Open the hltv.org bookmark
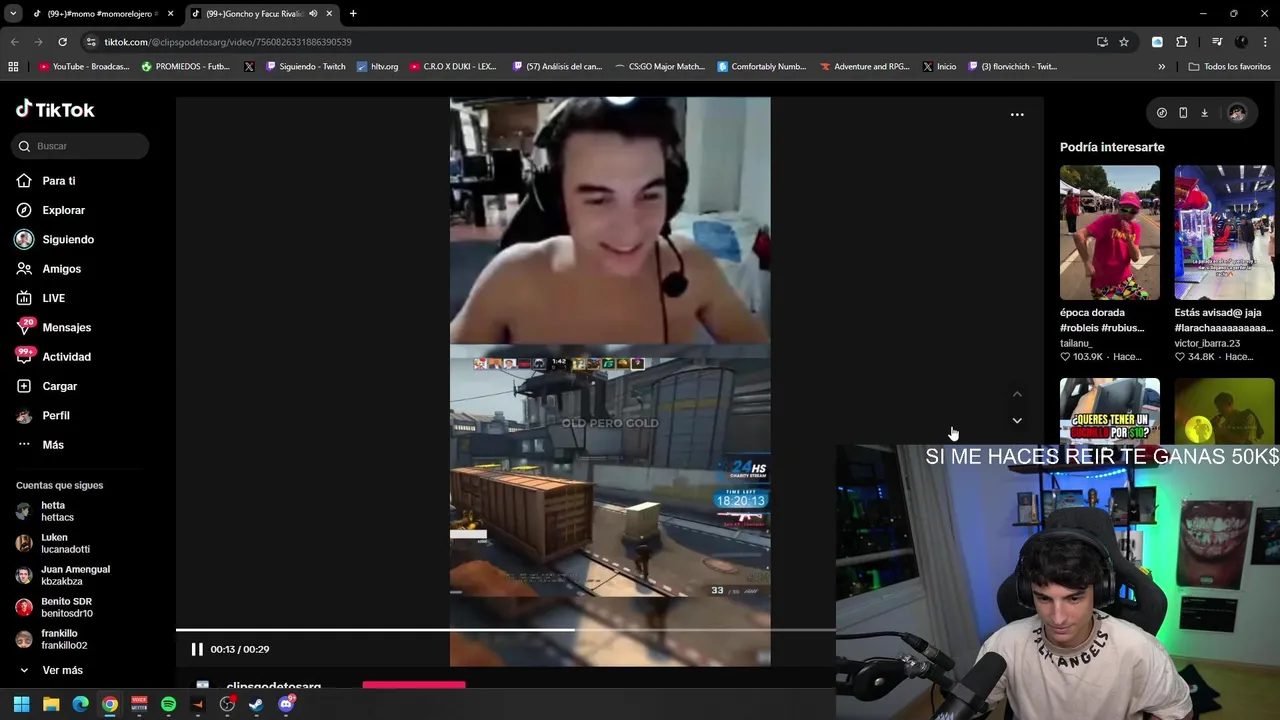The width and height of the screenshot is (1280, 720). [377, 67]
